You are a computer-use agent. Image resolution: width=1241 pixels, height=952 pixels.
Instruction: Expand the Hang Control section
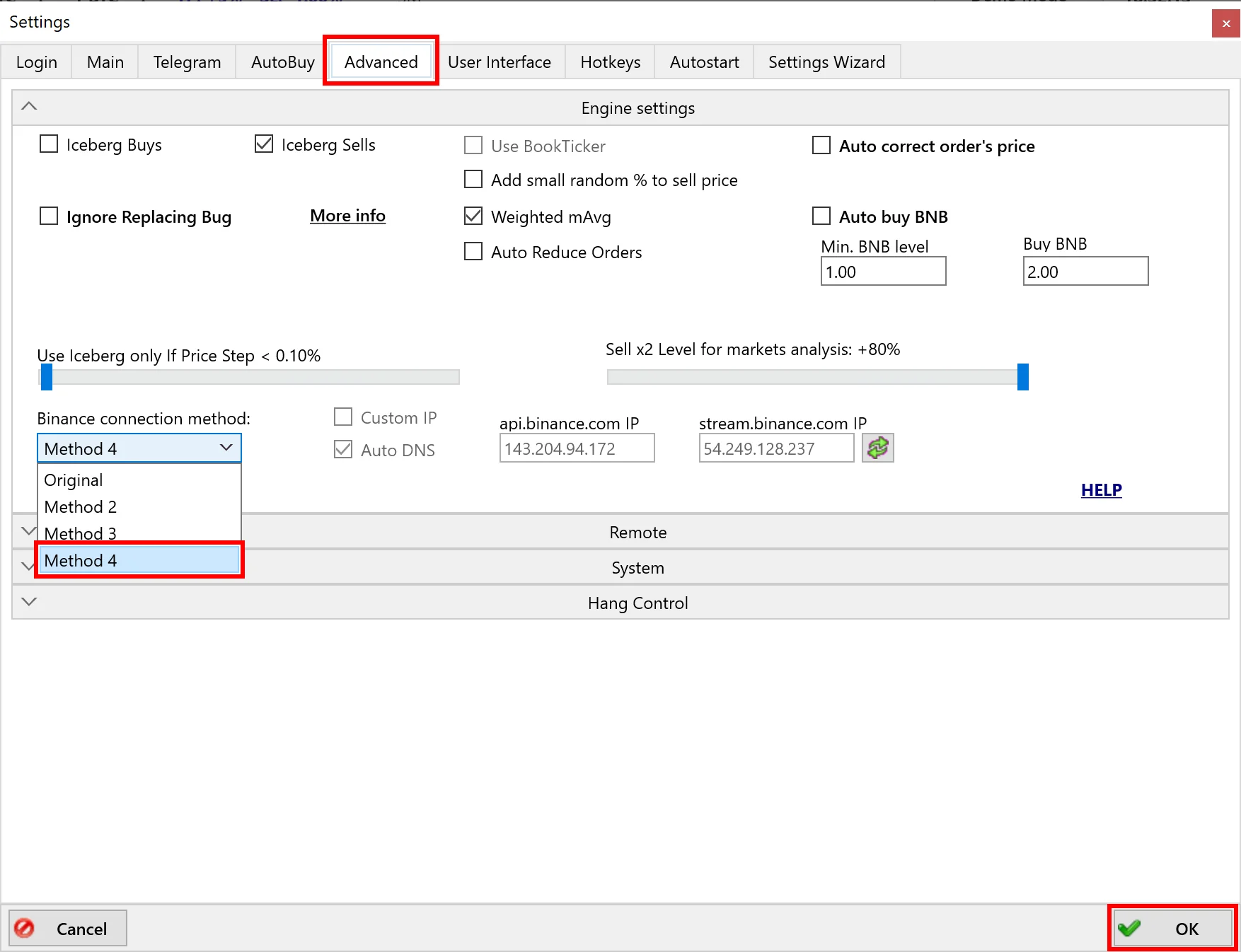(29, 602)
